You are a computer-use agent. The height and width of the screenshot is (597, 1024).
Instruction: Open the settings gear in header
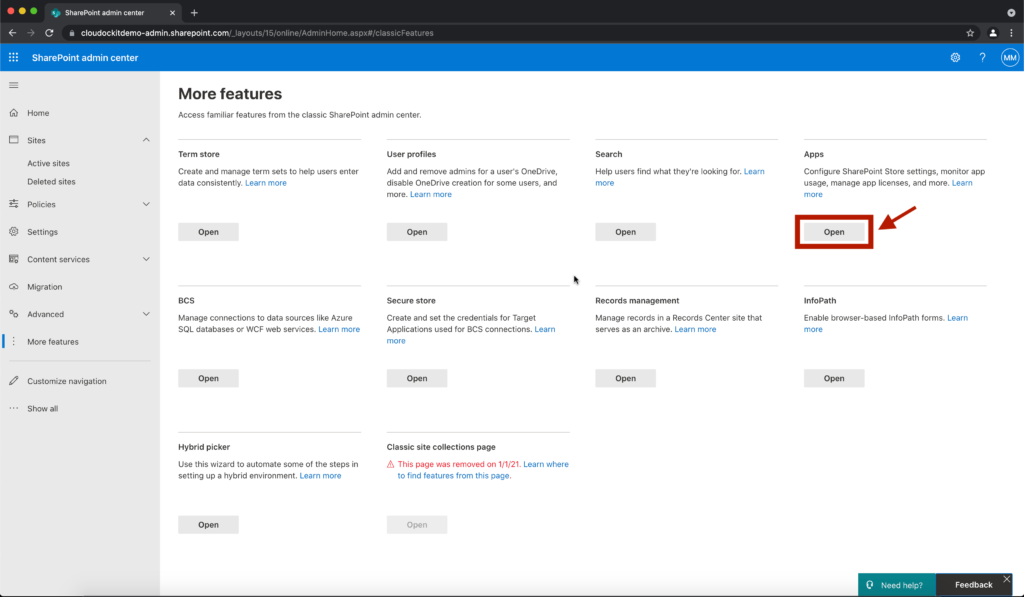(955, 57)
